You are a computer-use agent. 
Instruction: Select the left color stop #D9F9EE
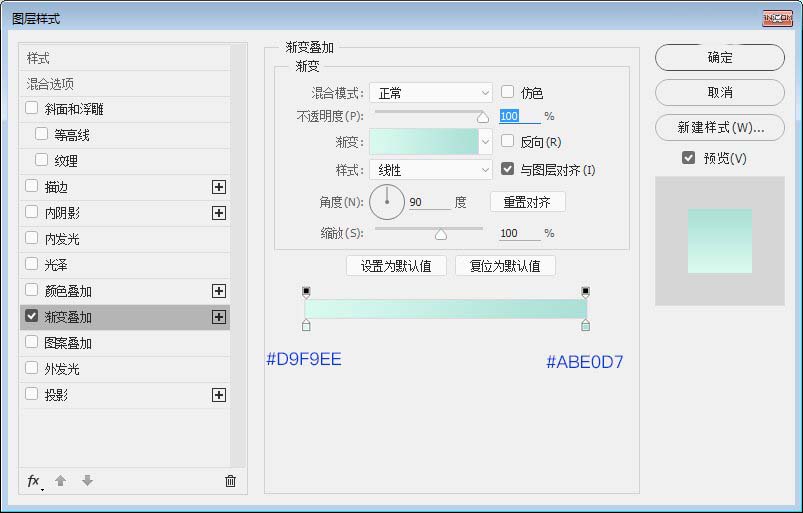(306, 325)
